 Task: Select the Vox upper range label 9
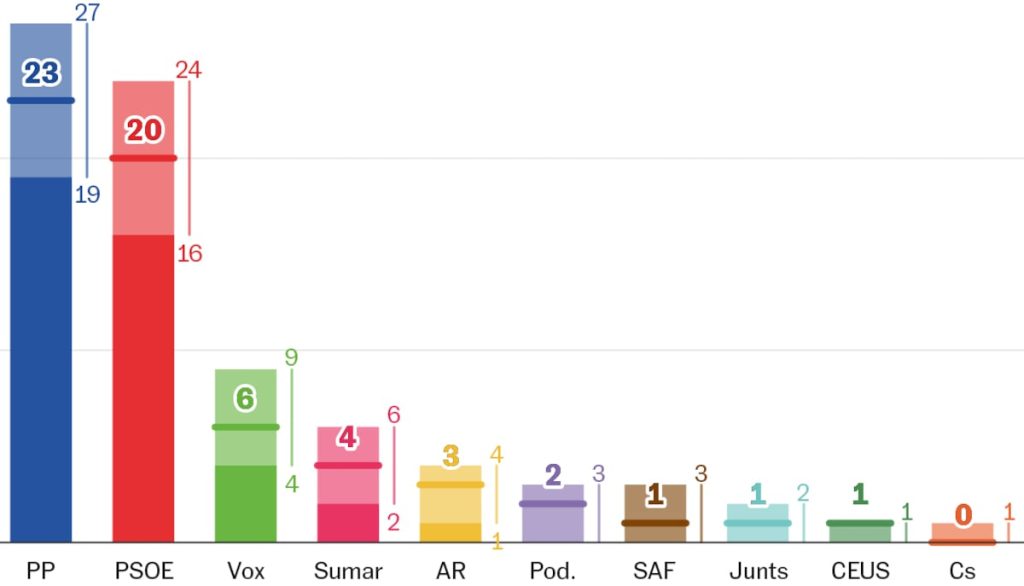pyautogui.click(x=292, y=357)
